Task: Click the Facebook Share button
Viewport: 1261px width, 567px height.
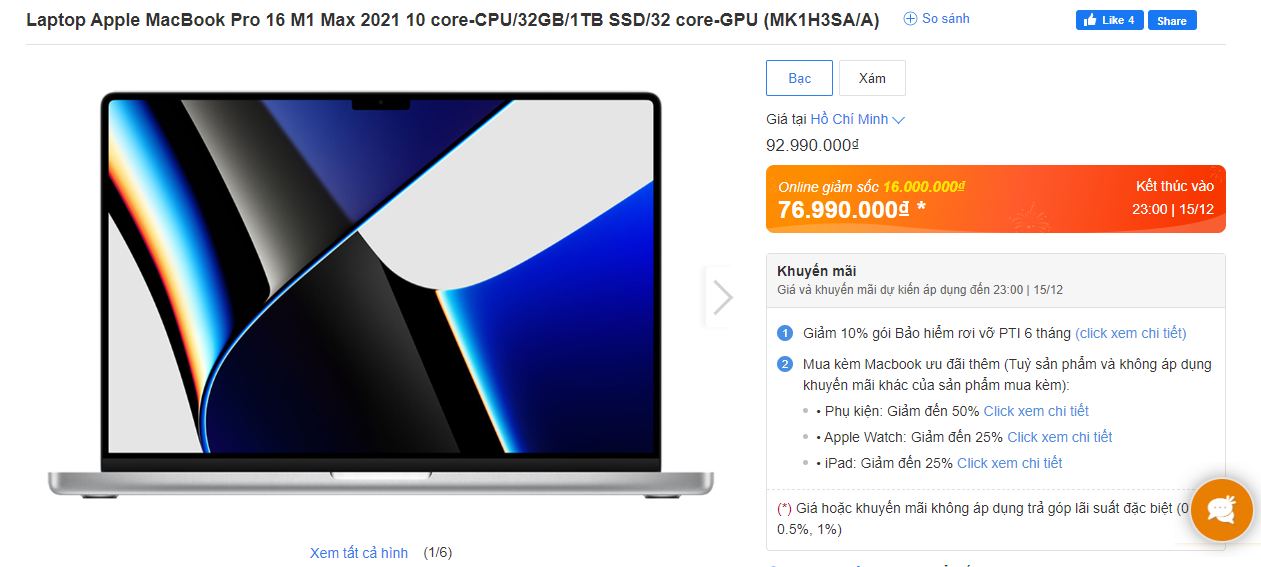Action: coord(1172,20)
